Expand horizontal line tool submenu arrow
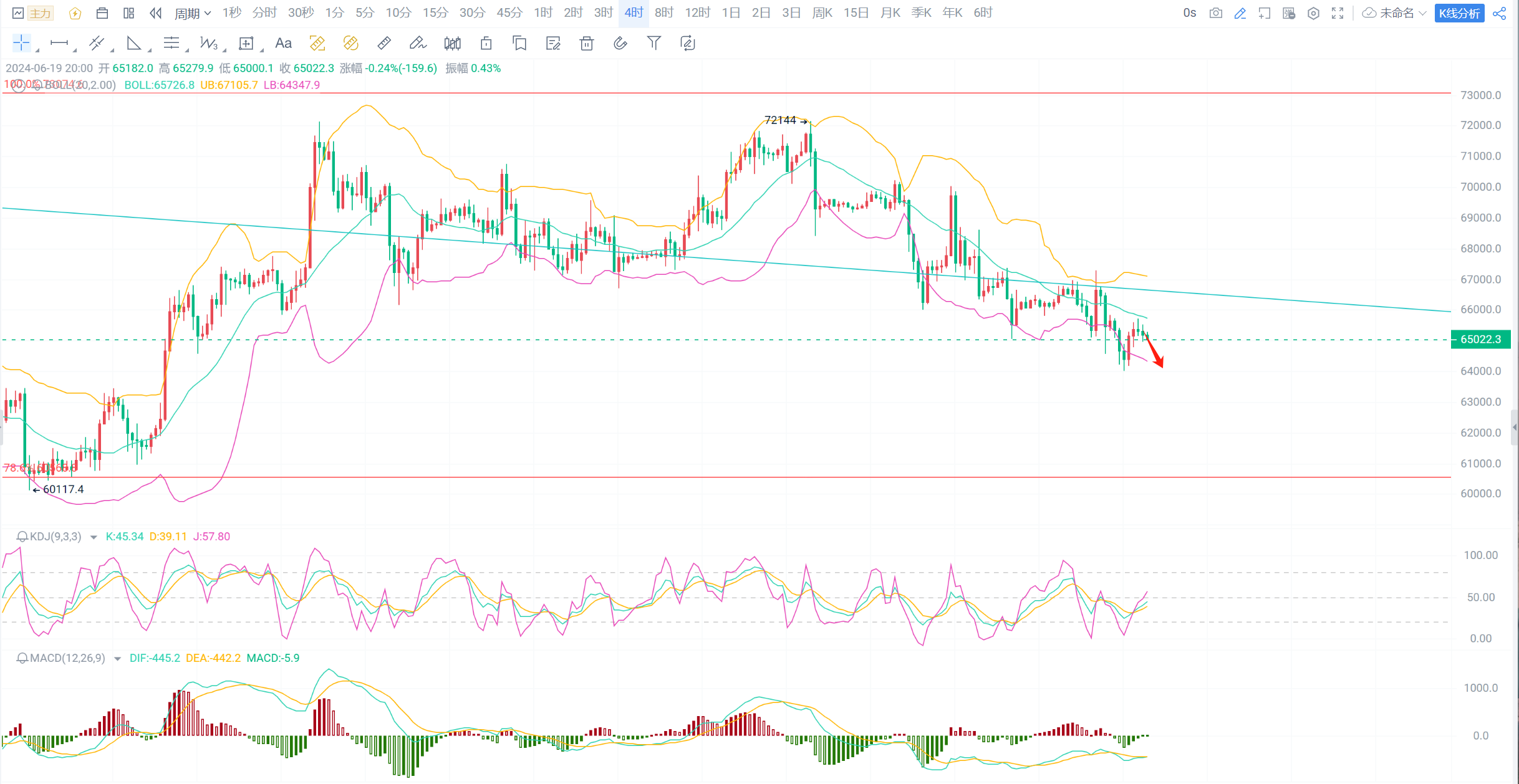The image size is (1519, 784). coord(74,50)
